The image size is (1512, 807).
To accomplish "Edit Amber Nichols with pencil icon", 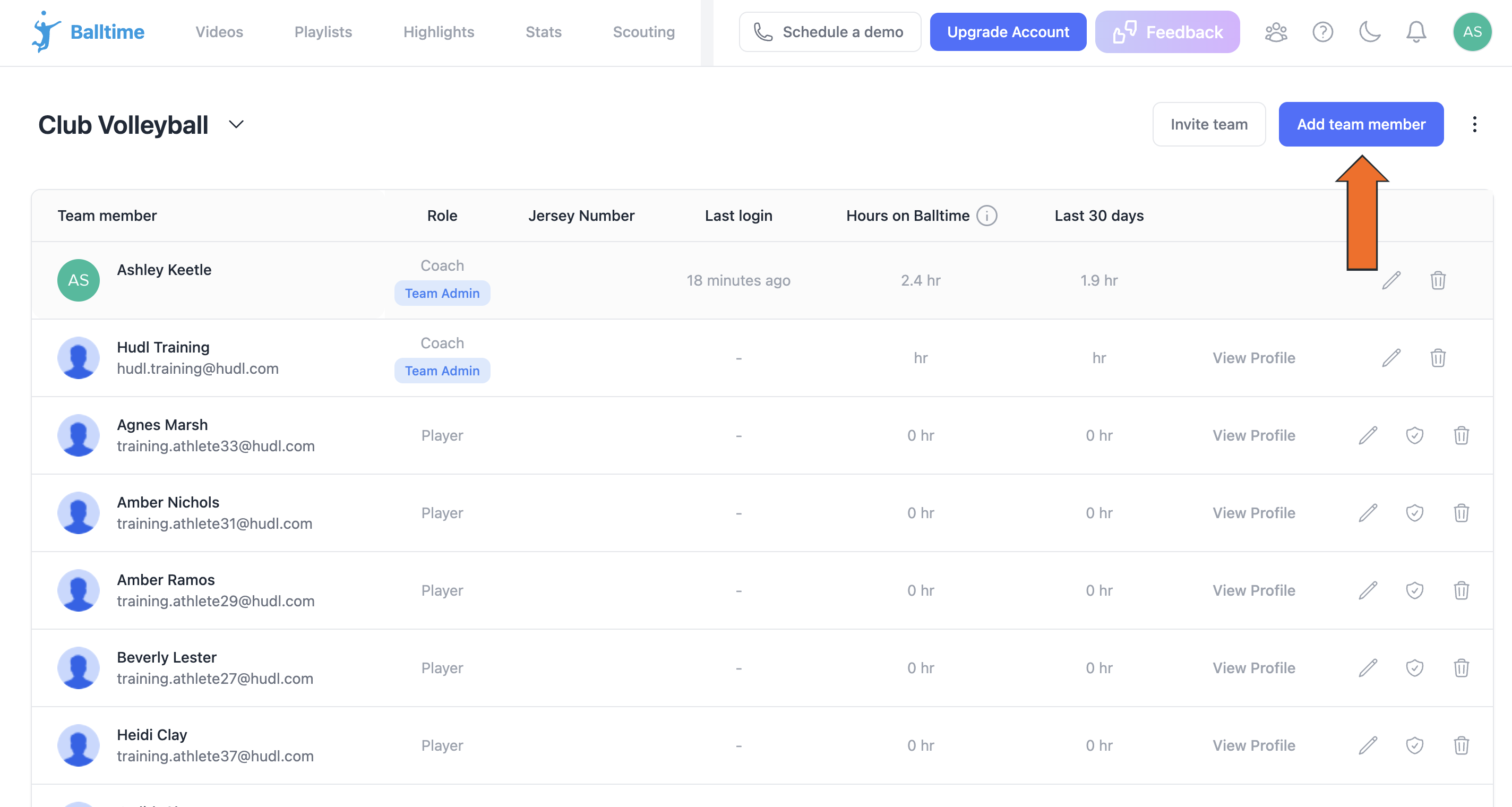I will tap(1368, 513).
